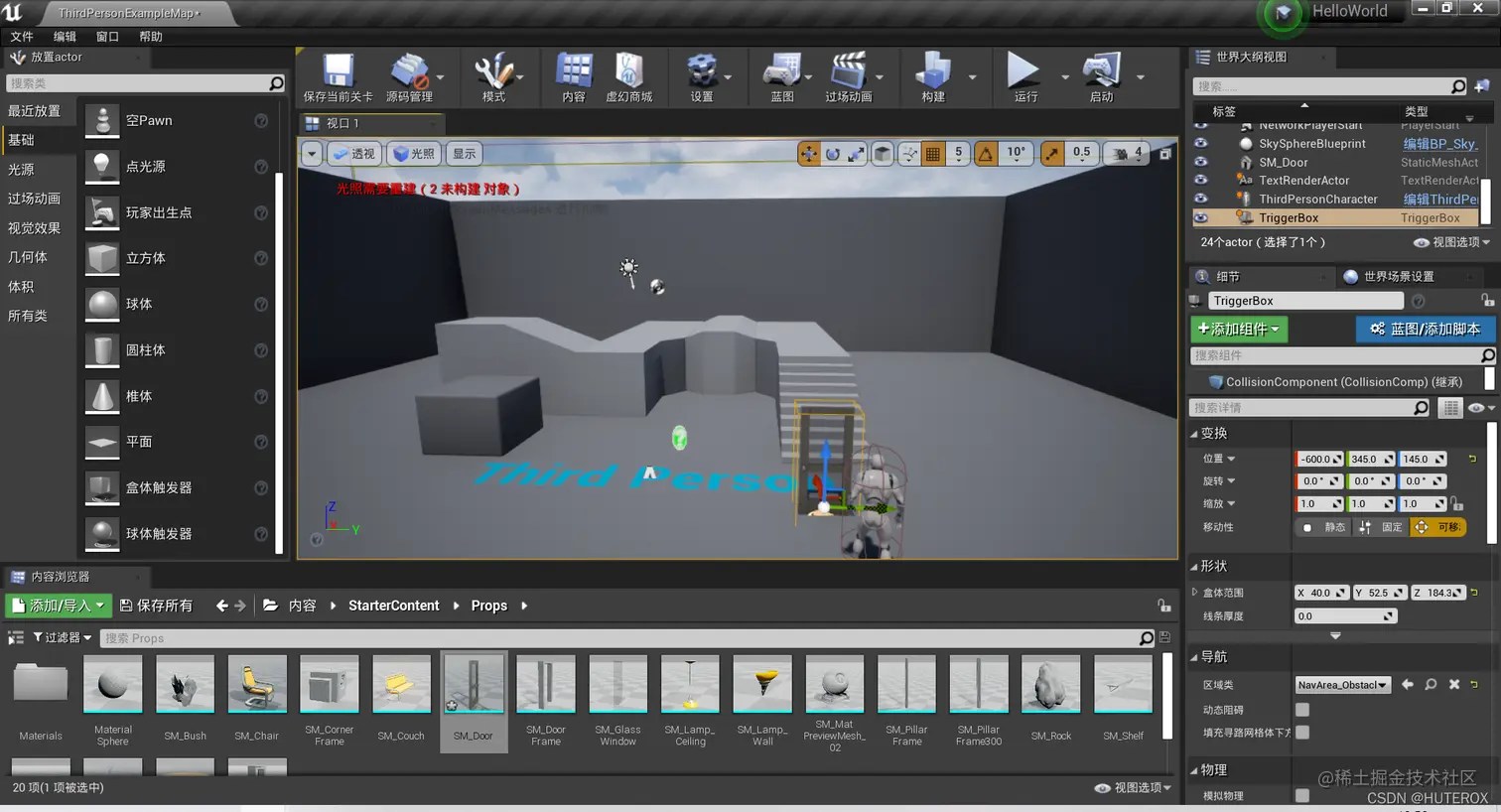Enable the Dynamic Obstacle (动态阻碍) checkbox
This screenshot has width=1501, height=812.
click(x=1302, y=710)
